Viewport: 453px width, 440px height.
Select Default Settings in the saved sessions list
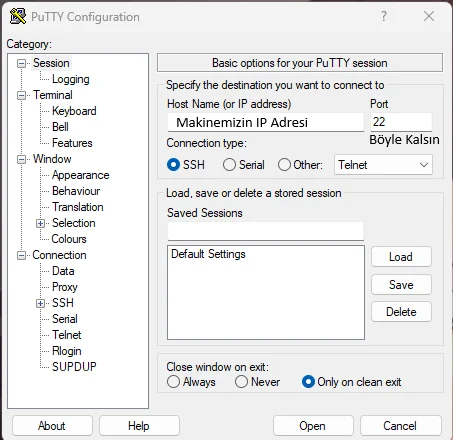pyautogui.click(x=208, y=254)
